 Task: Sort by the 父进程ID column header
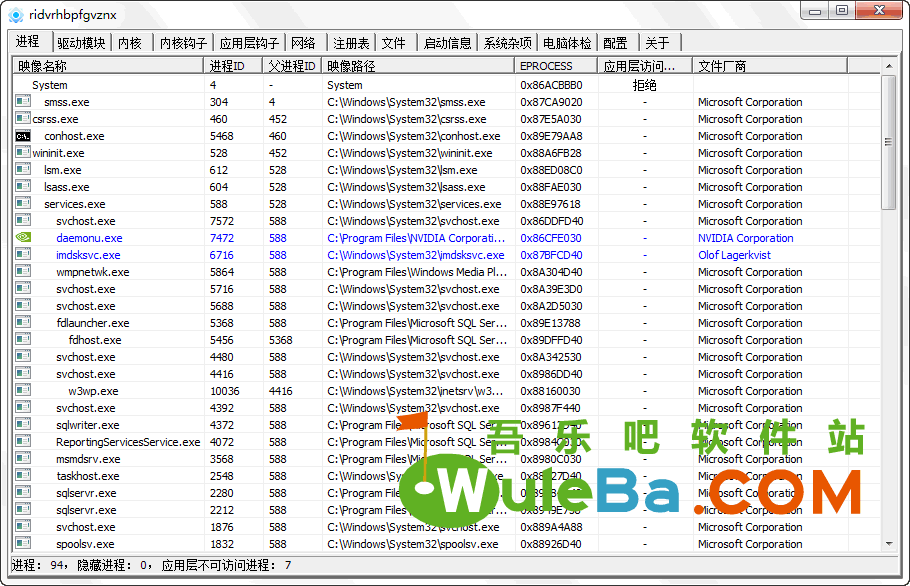(292, 66)
